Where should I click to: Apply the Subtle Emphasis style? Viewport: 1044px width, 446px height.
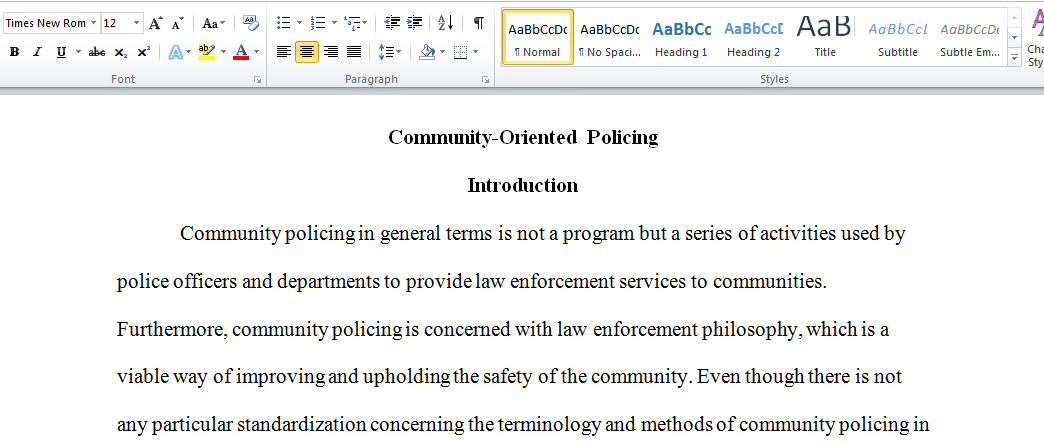pyautogui.click(x=969, y=37)
